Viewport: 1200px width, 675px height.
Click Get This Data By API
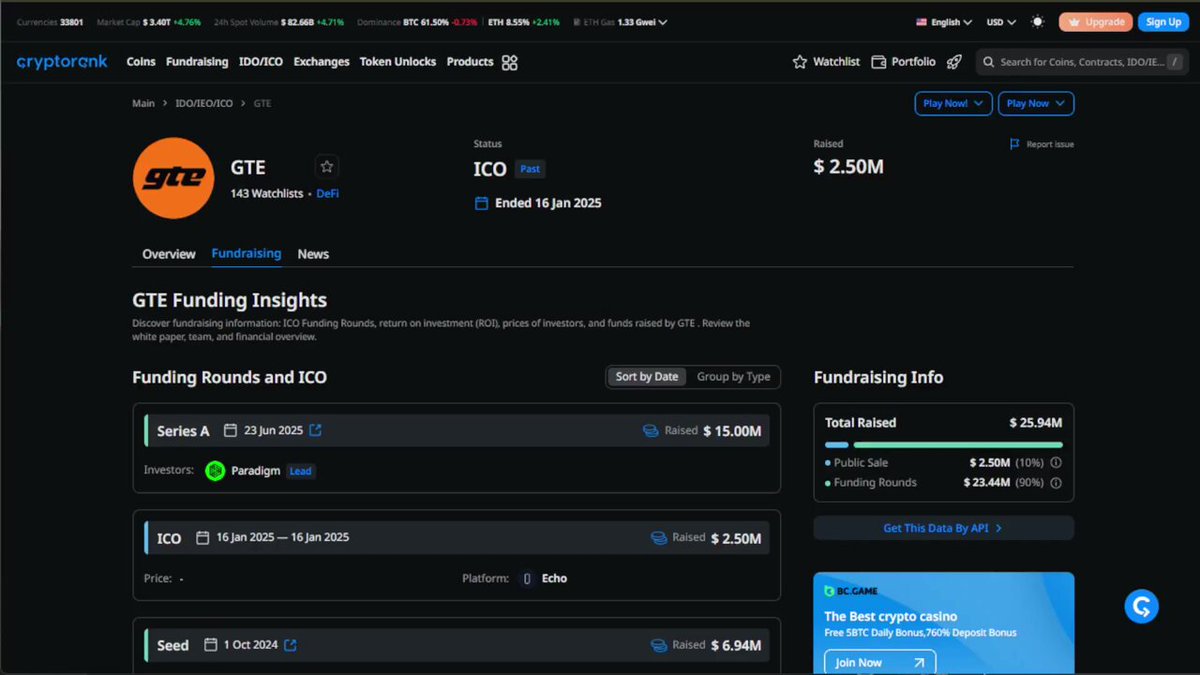pyautogui.click(x=943, y=528)
